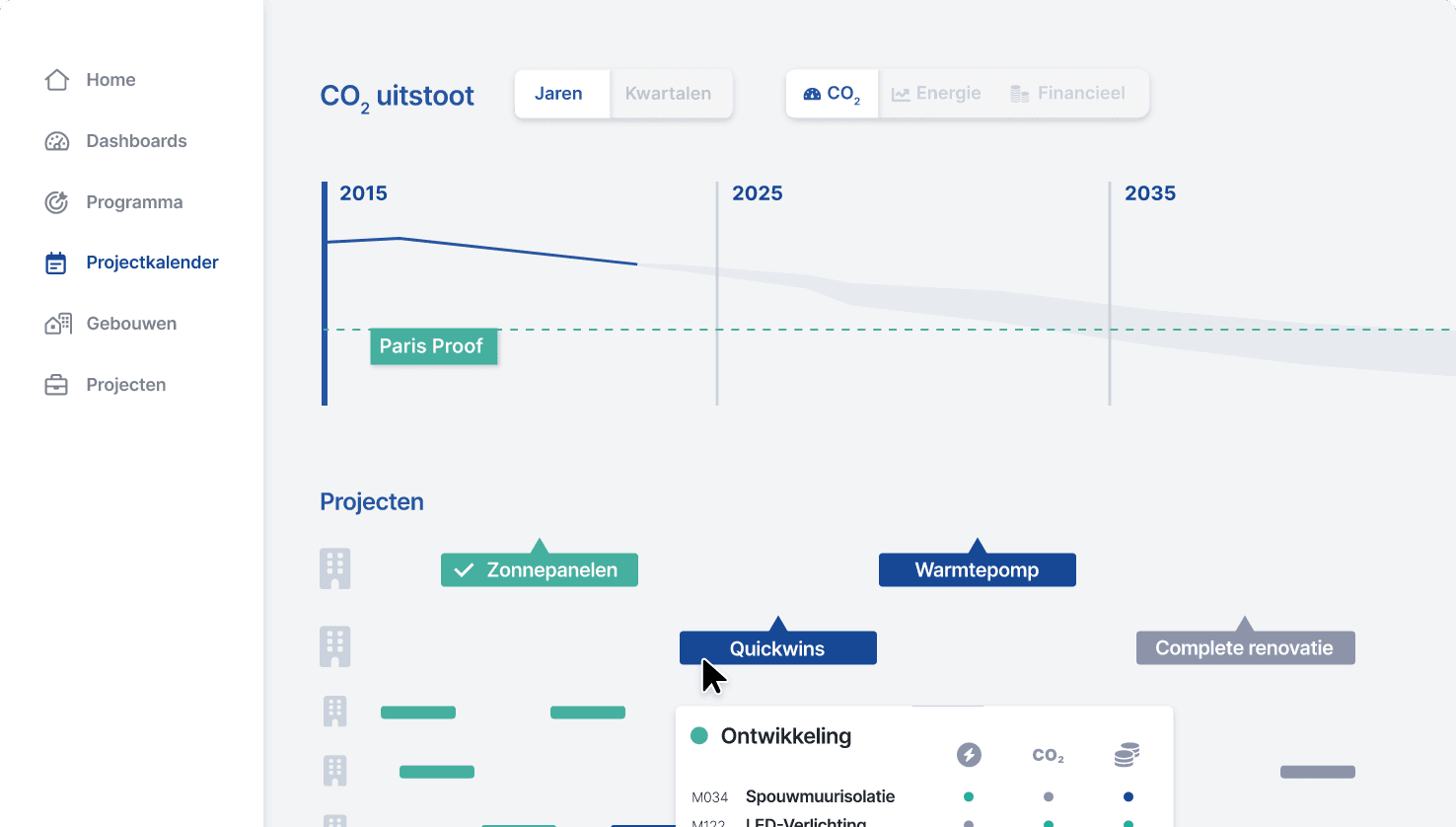Click the grey CO₂ dot for Spouwmuurisolatie
The height and width of the screenshot is (827, 1456).
tap(1049, 796)
